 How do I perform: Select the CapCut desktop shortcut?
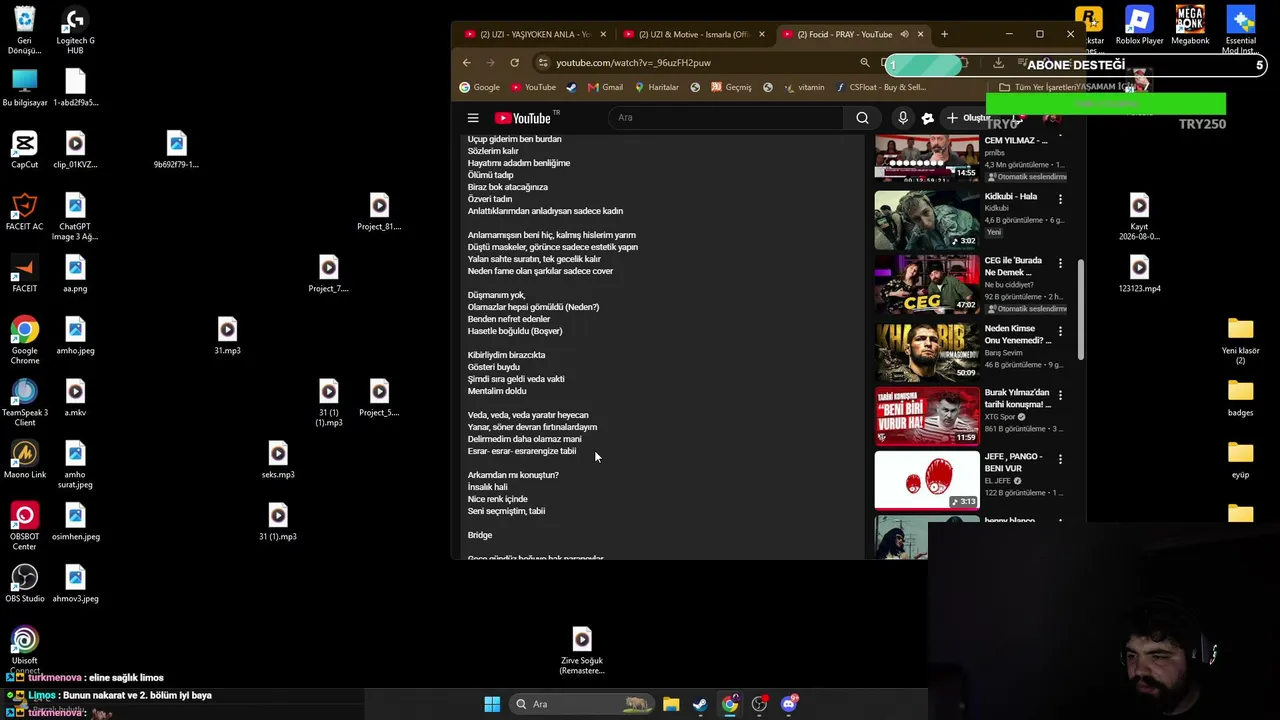click(24, 150)
